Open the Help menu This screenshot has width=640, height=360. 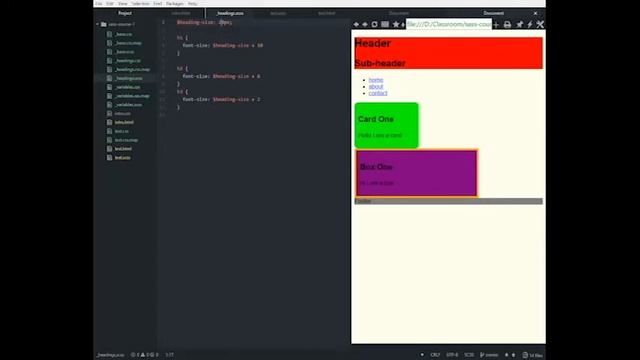click(193, 4)
